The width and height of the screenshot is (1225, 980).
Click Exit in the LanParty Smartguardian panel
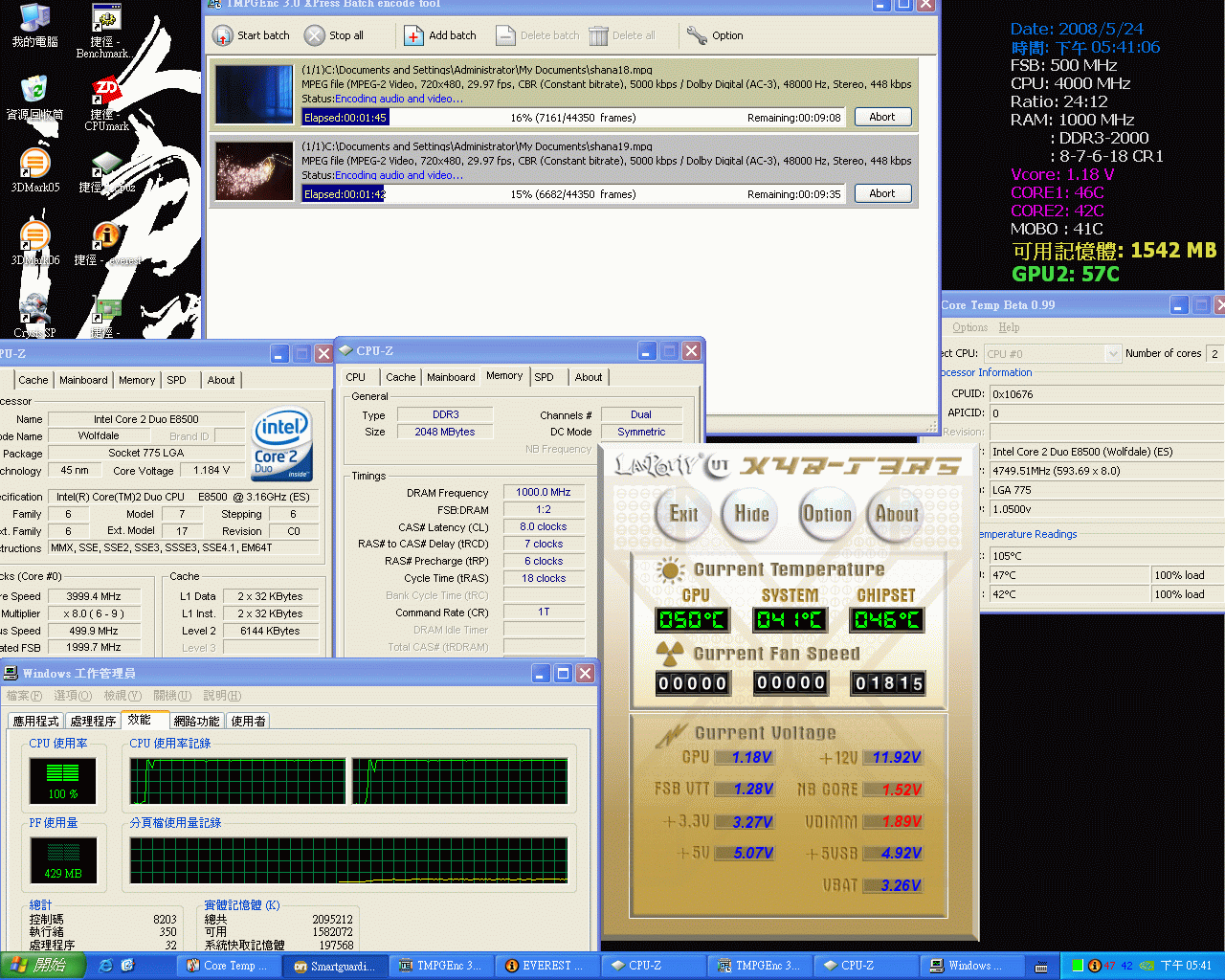point(683,514)
